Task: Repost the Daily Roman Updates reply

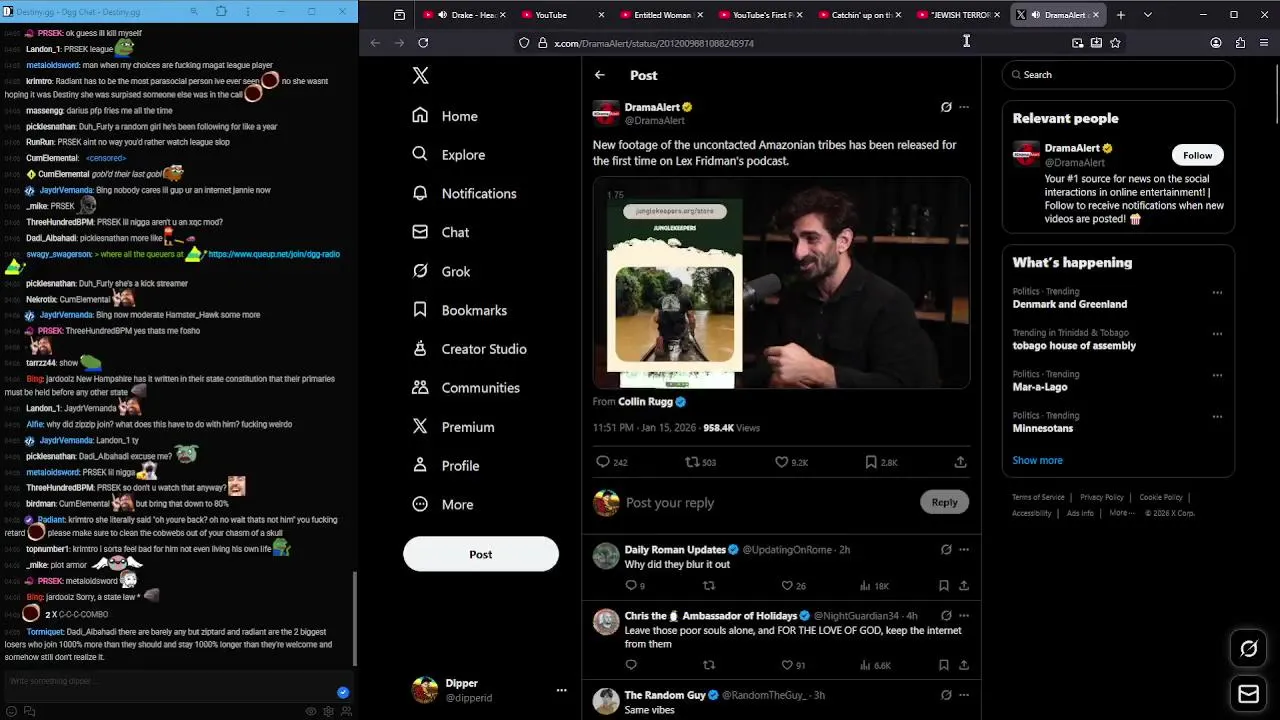Action: (709, 586)
